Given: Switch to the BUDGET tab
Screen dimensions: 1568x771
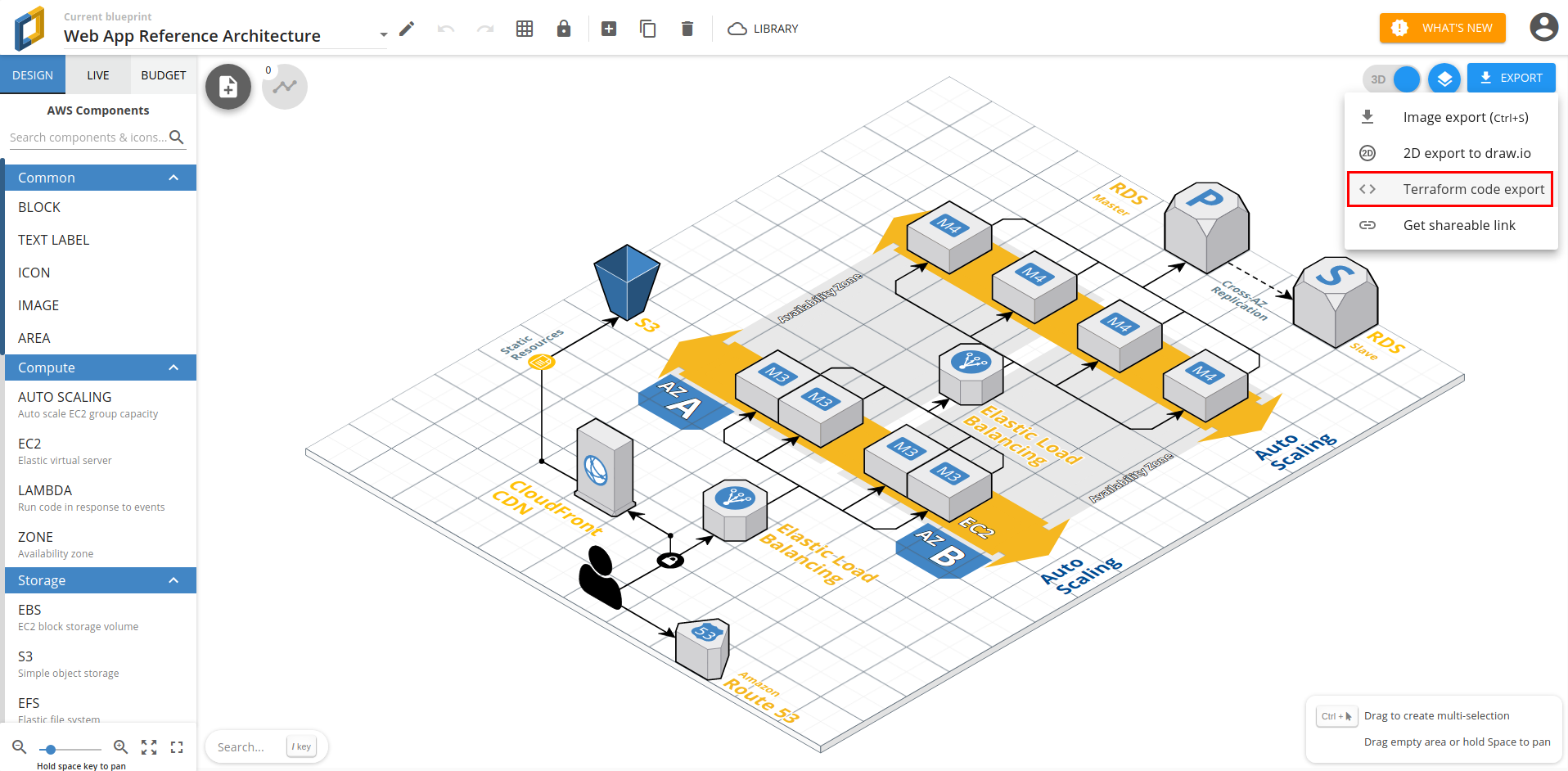Looking at the screenshot, I should point(164,74).
